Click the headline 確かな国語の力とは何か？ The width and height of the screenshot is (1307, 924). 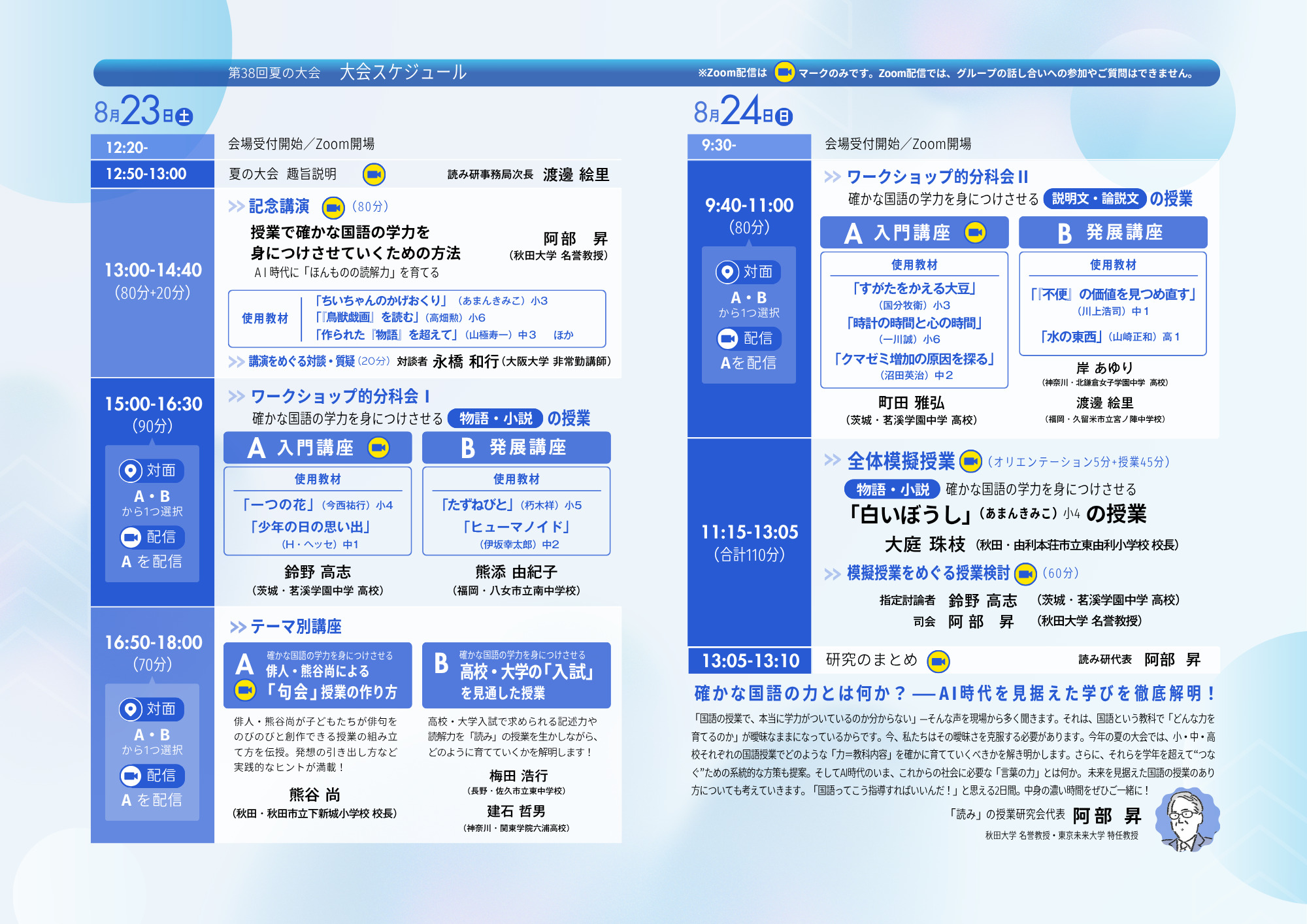click(x=801, y=693)
